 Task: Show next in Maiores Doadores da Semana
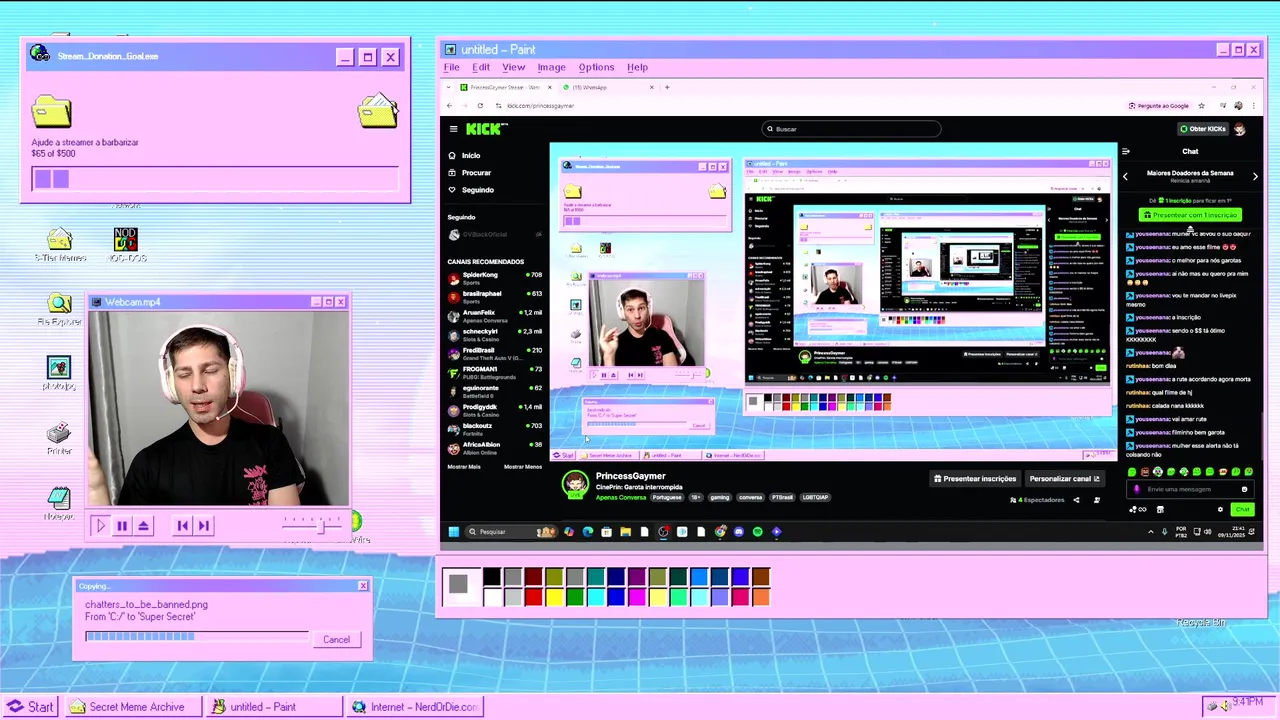(1255, 177)
